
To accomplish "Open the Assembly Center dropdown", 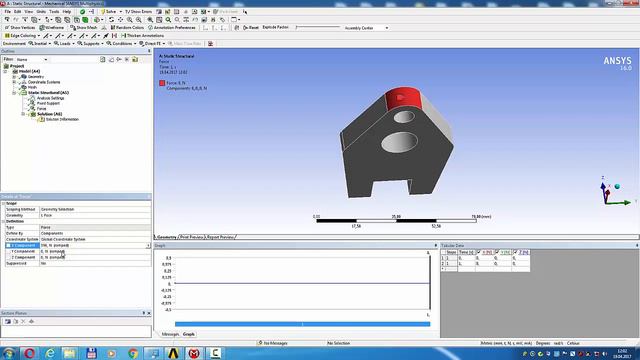I will click(x=366, y=28).
